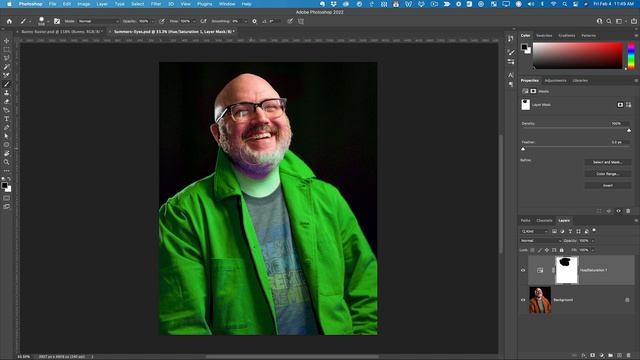This screenshot has height=360, width=640.
Task: Open the brush Flow dropdown arrow
Action: click(x=194, y=21)
